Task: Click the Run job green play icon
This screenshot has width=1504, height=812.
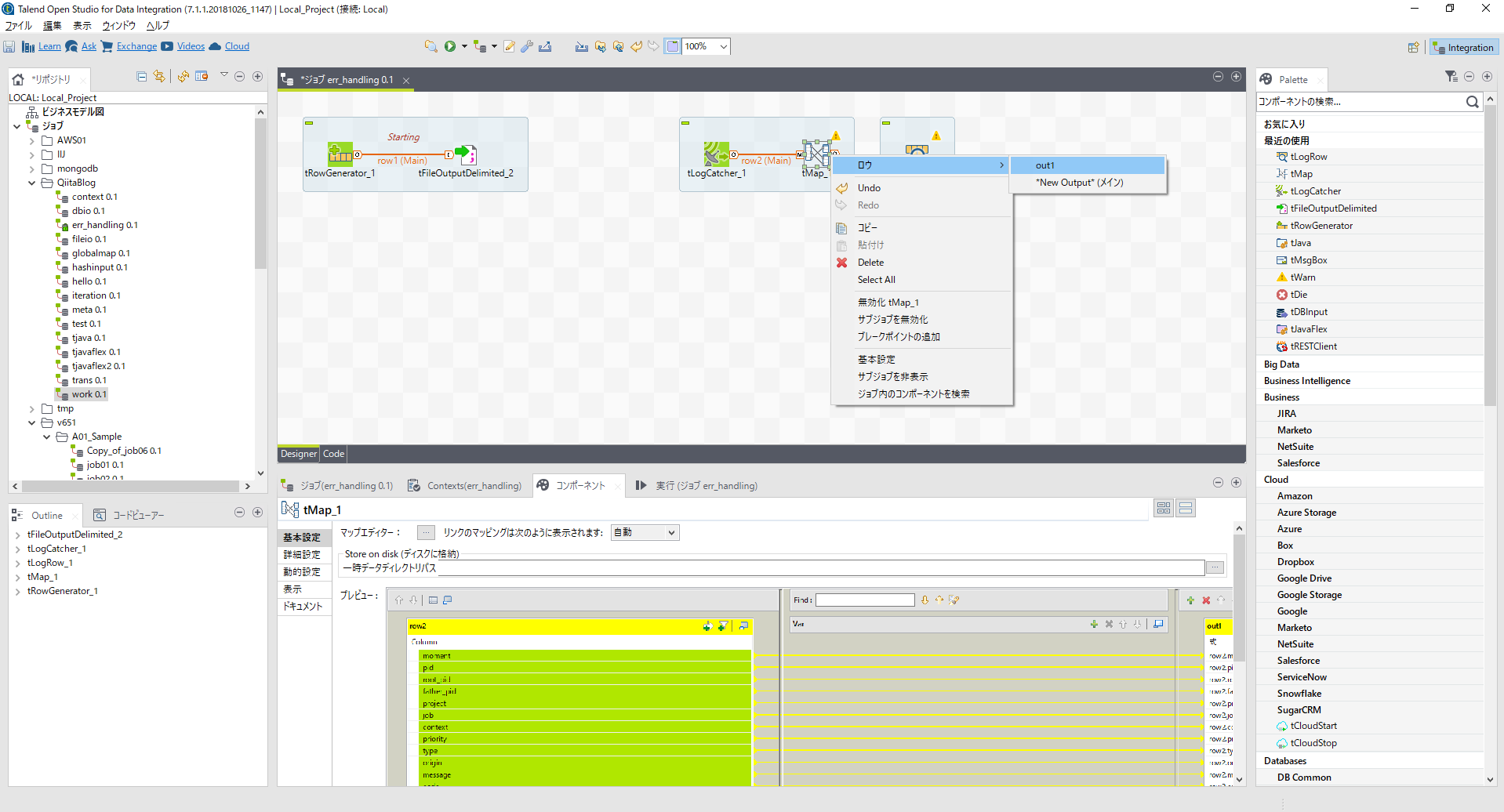Action: [450, 46]
